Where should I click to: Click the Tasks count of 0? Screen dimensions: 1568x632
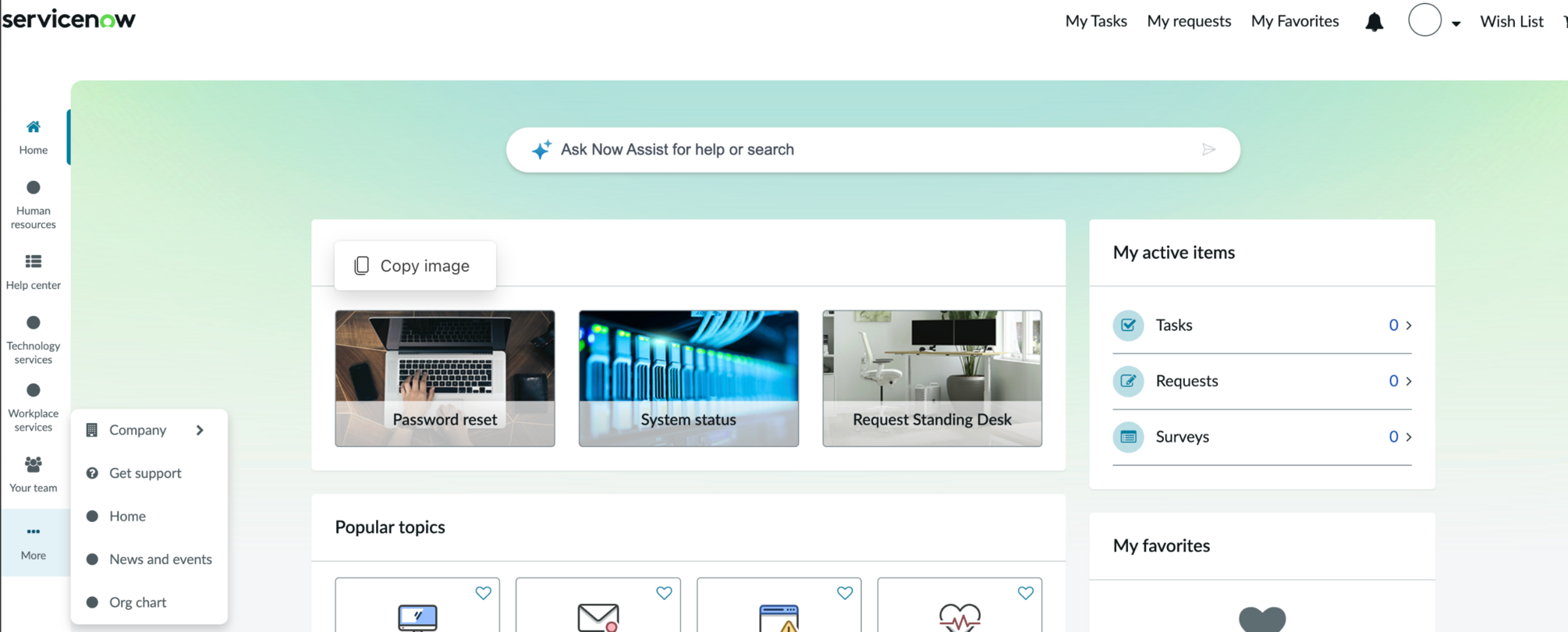point(1393,325)
